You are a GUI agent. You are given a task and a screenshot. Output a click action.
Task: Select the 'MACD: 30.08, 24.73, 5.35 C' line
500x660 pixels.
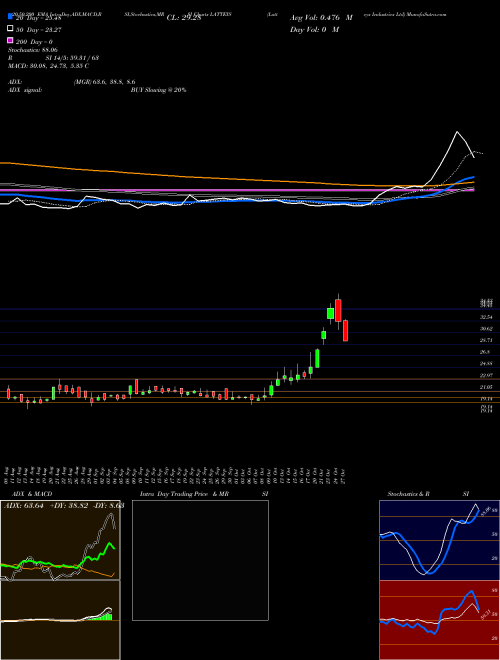[x=48, y=66]
